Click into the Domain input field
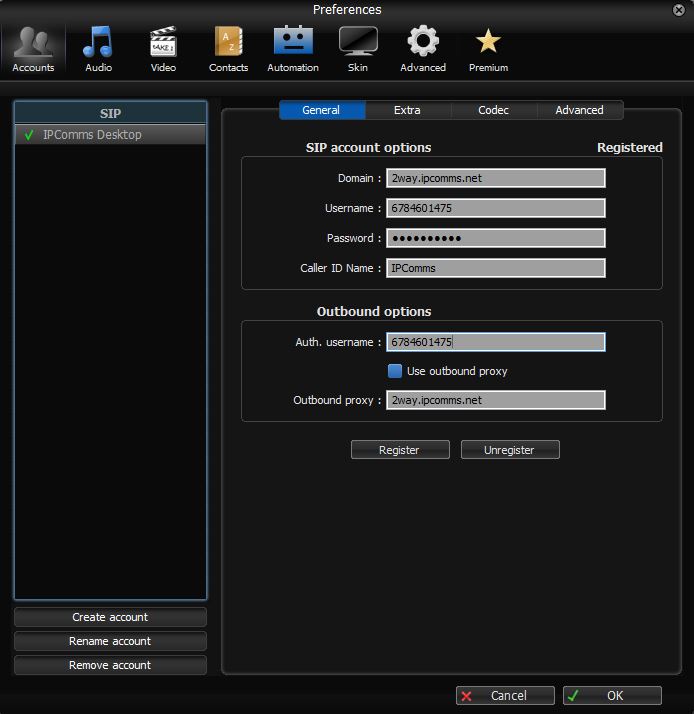The width and height of the screenshot is (694, 714). pos(495,178)
